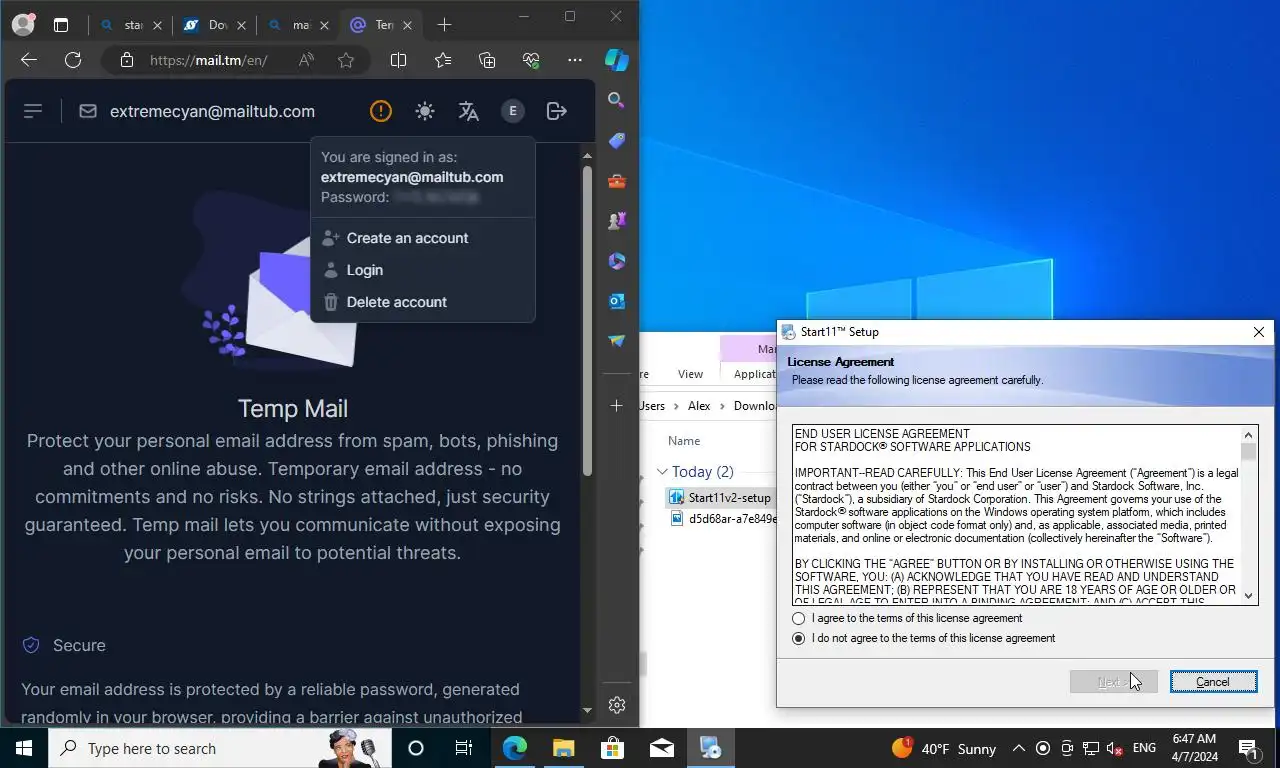Open Edge sidebar settings gear

[x=617, y=705]
